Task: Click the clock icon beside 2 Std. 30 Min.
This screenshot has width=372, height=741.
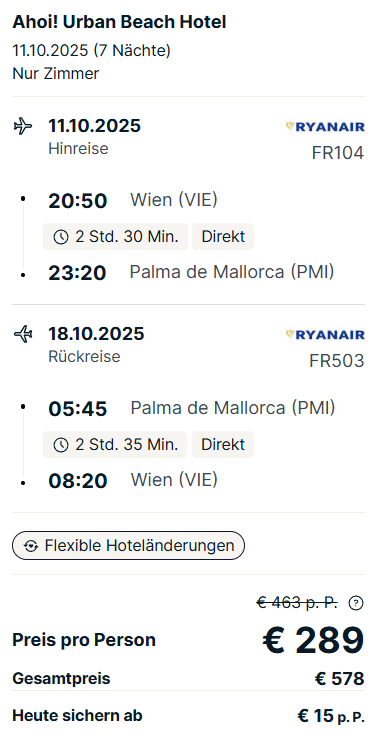Action: click(61, 237)
